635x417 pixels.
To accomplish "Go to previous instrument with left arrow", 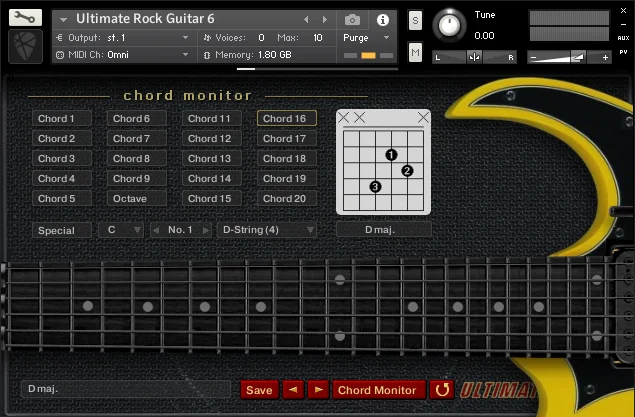I will point(306,19).
